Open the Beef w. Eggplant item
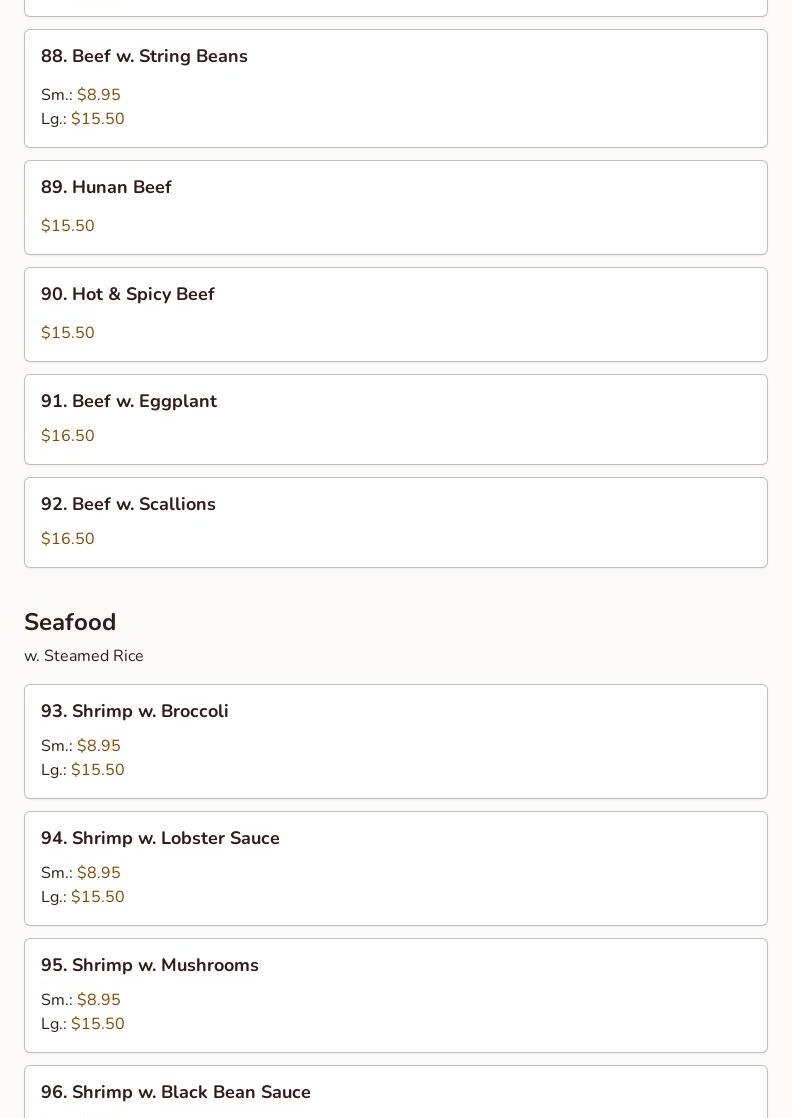Screen dimensions: 792x1118 pos(129,402)
